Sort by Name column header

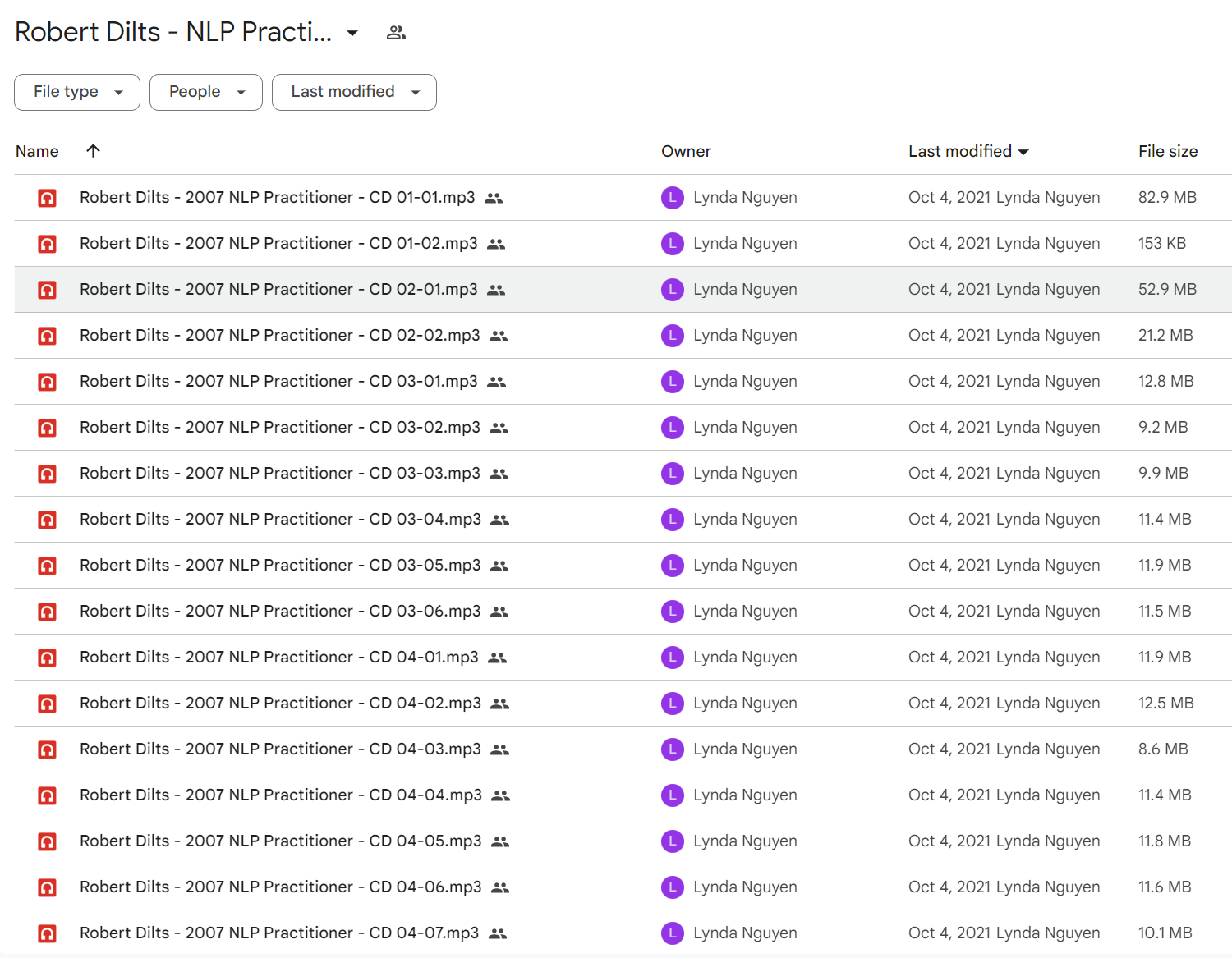tap(37, 151)
